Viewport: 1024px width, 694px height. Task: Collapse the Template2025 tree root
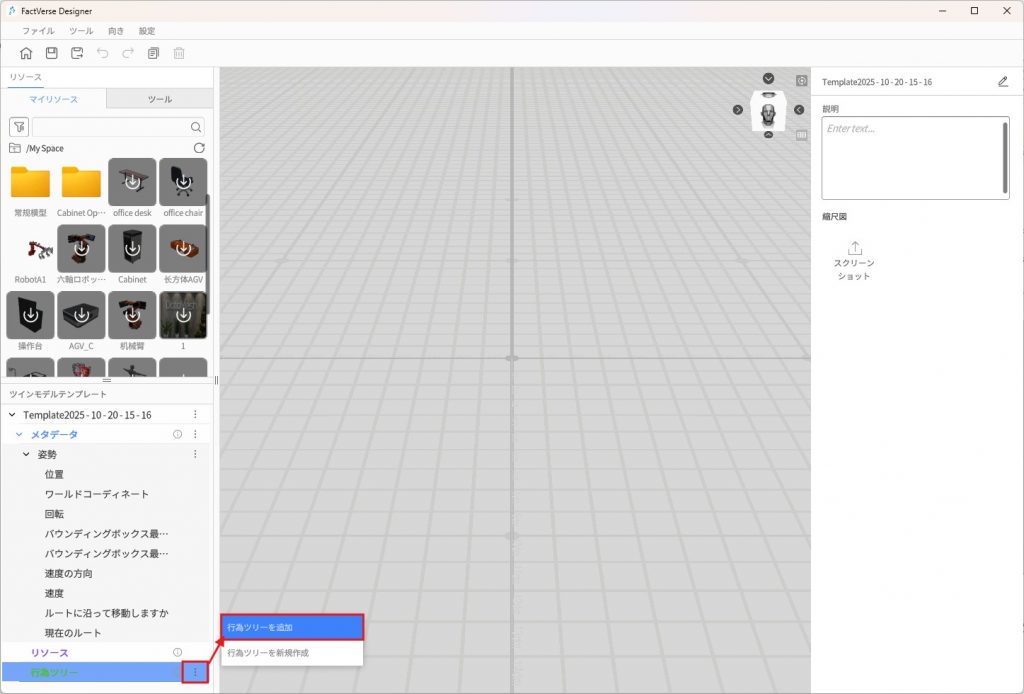12,414
